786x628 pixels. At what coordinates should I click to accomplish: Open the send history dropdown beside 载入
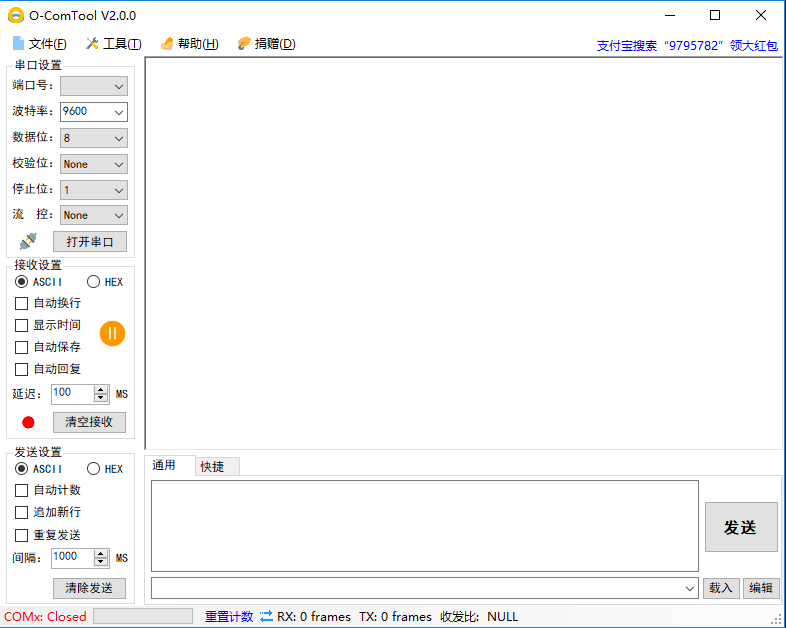point(690,588)
